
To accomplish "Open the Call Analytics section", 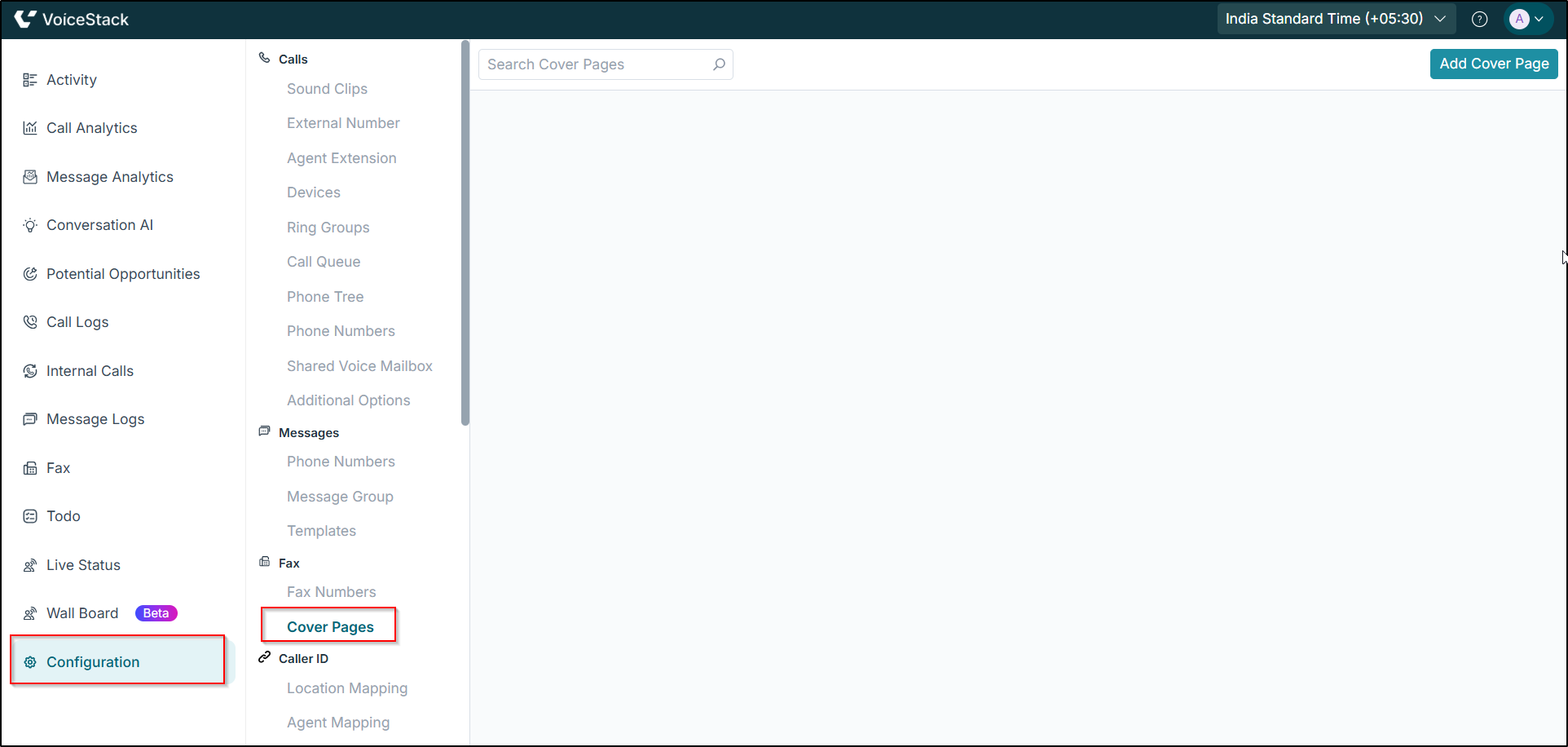I will click(91, 128).
